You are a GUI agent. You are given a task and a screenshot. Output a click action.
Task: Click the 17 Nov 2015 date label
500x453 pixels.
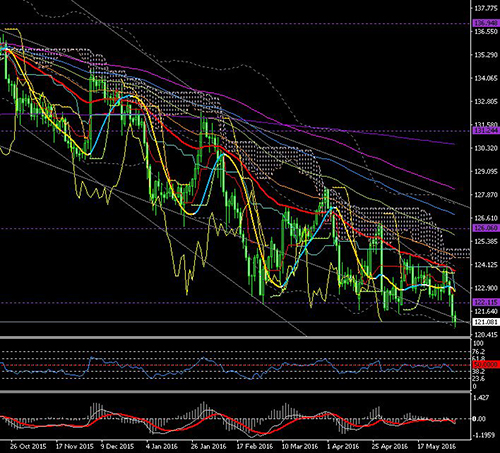pyautogui.click(x=75, y=446)
